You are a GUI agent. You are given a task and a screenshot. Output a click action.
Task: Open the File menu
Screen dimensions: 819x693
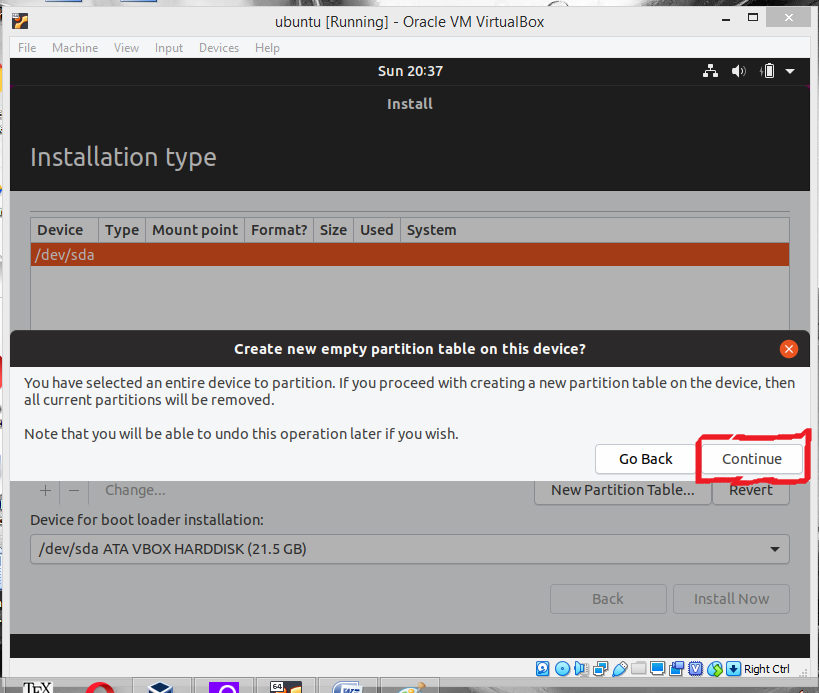[x=27, y=48]
